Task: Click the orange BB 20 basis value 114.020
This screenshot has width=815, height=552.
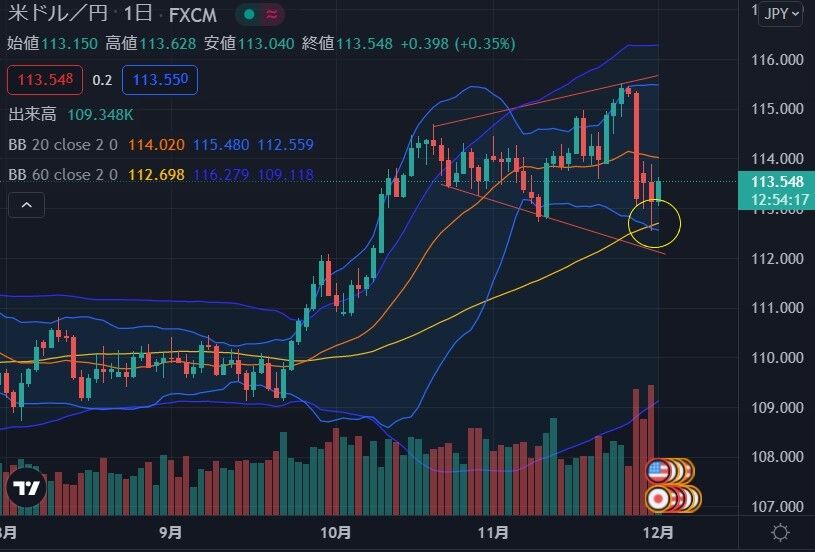Action: 156,144
